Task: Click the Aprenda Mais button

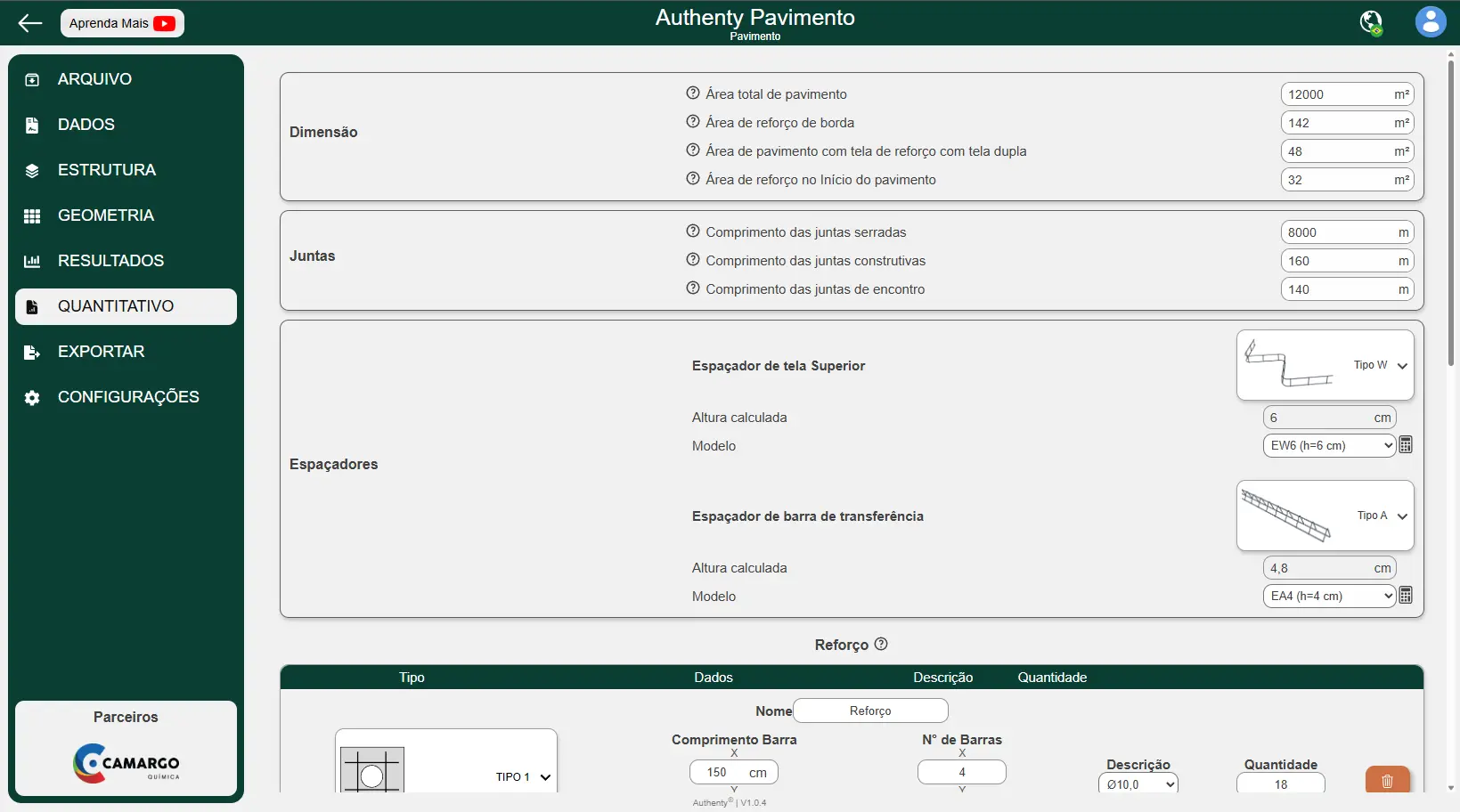Action: [x=122, y=23]
